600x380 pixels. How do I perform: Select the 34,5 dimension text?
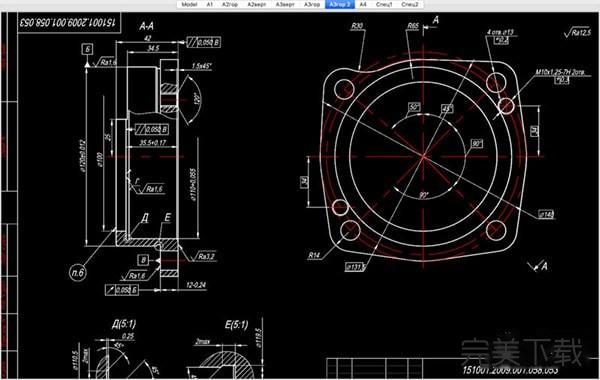pos(153,48)
